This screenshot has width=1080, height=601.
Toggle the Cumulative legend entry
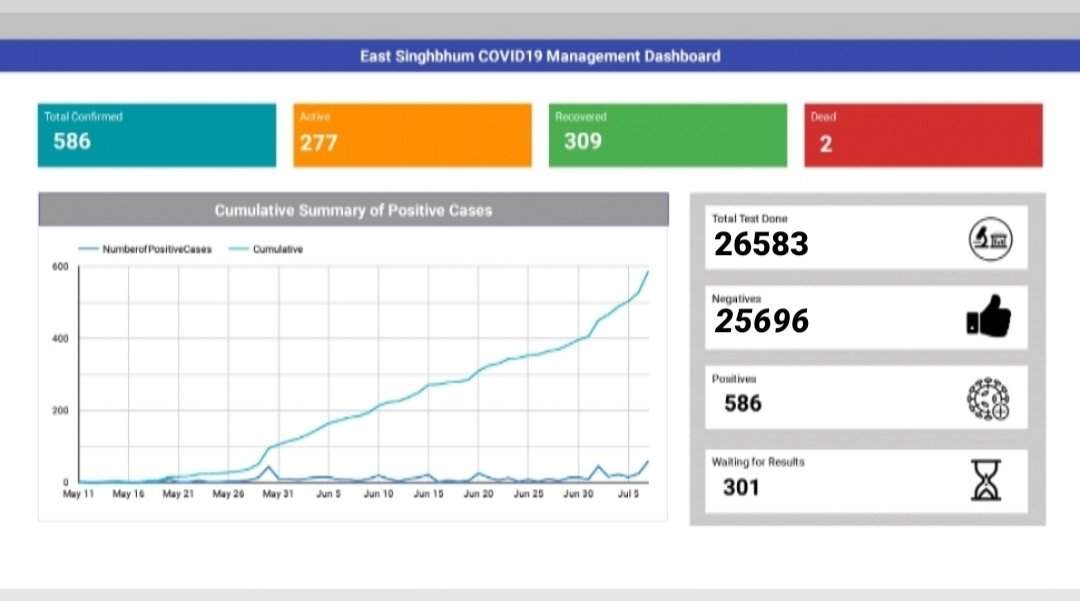coord(266,249)
